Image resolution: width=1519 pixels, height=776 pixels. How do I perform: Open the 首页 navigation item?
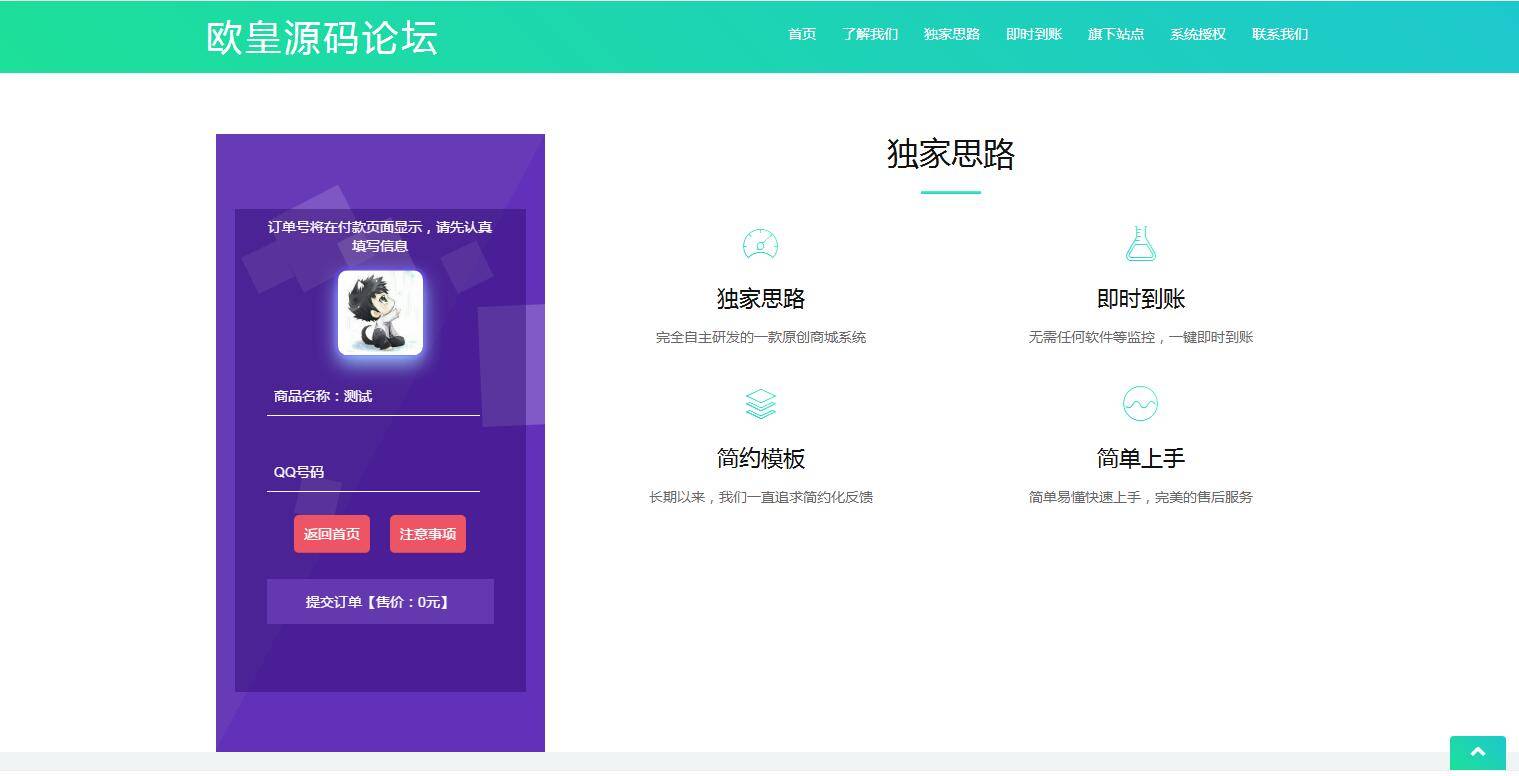pos(801,34)
